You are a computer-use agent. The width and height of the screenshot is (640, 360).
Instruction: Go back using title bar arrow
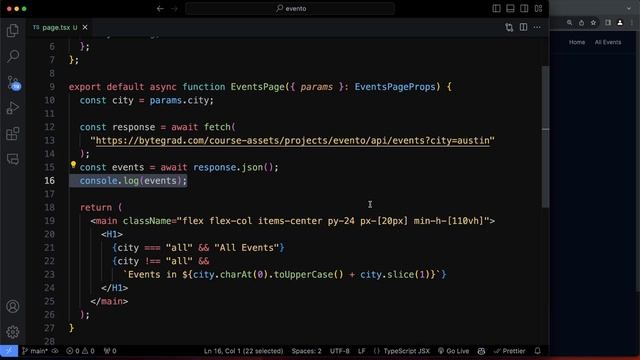coord(160,9)
